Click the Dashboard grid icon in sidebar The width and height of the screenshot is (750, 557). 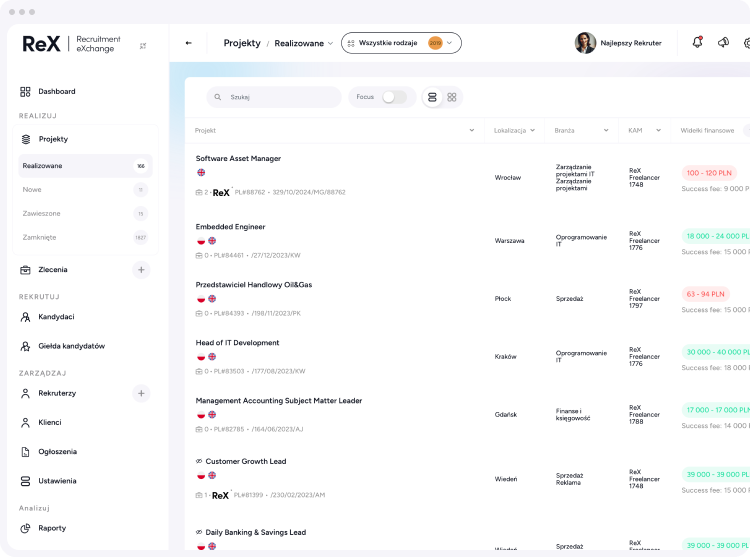point(25,92)
